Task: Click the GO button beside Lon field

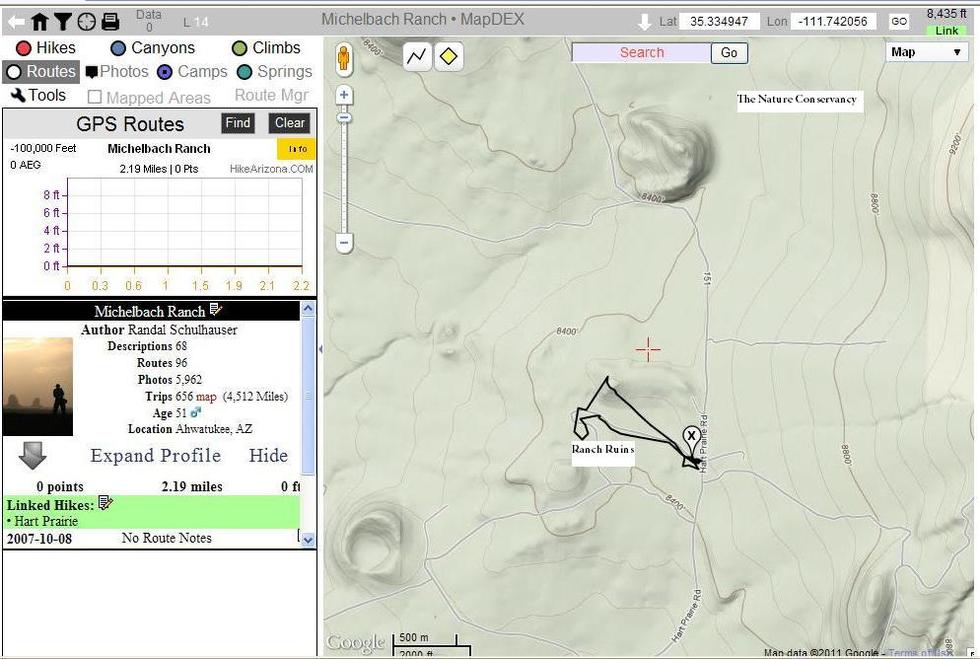Action: click(899, 22)
